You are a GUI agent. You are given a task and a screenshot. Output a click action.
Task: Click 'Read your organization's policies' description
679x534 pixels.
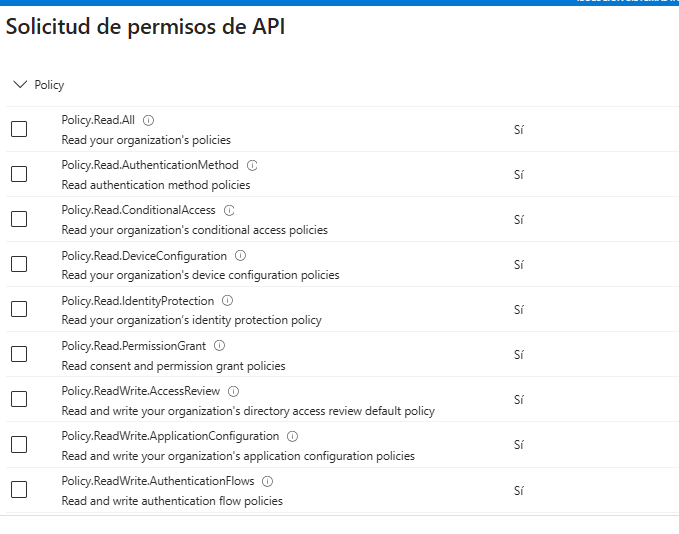pos(146,140)
